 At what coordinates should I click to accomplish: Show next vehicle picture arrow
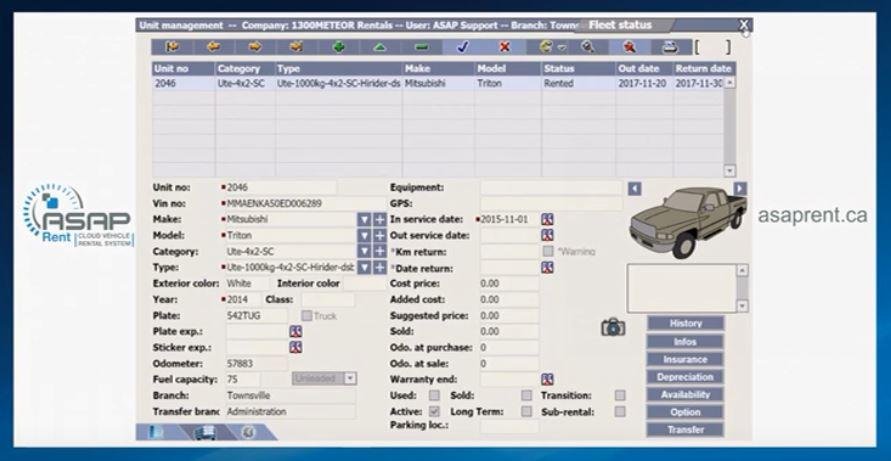click(x=739, y=189)
